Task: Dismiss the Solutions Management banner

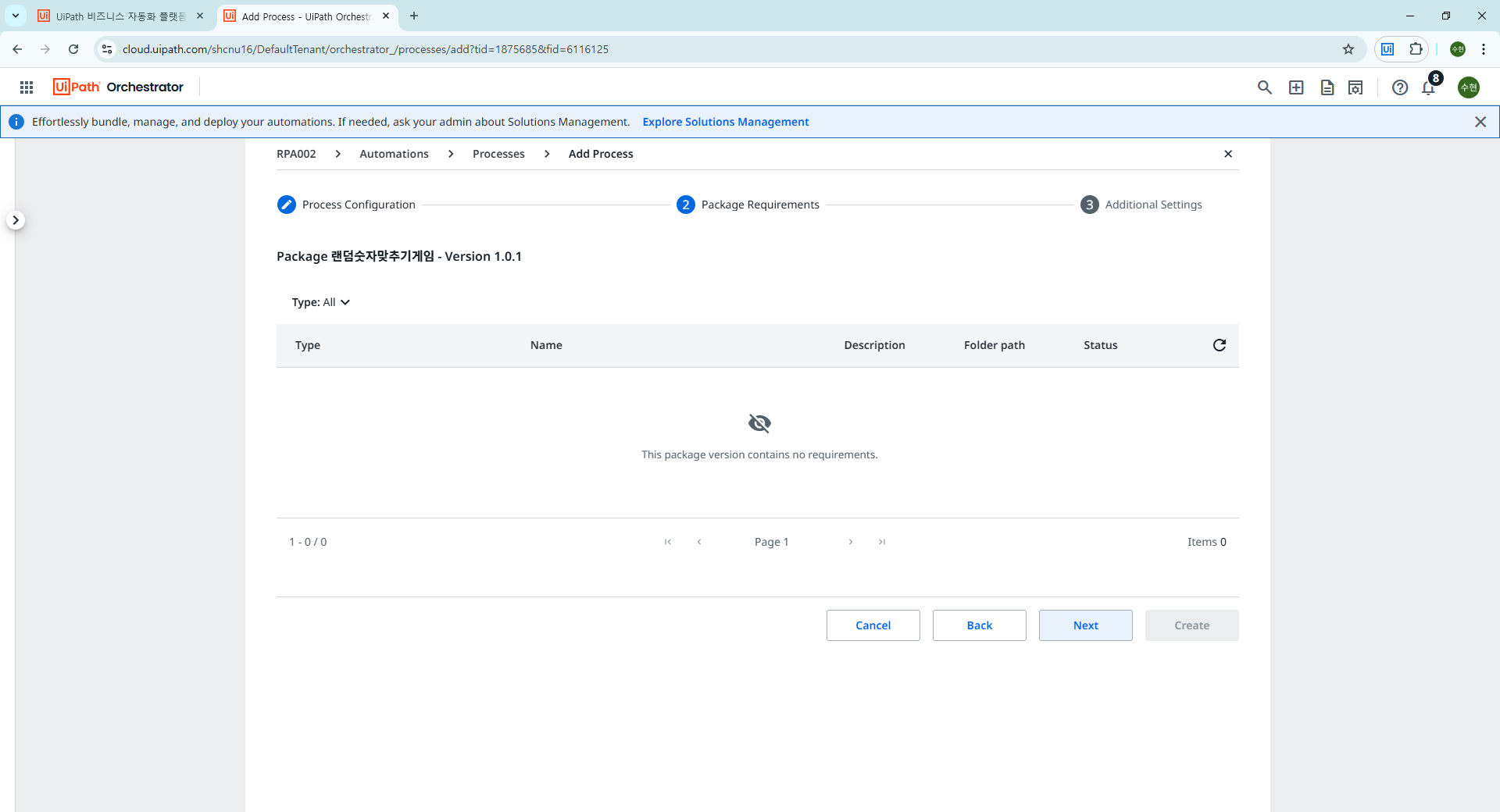Action: point(1480,122)
